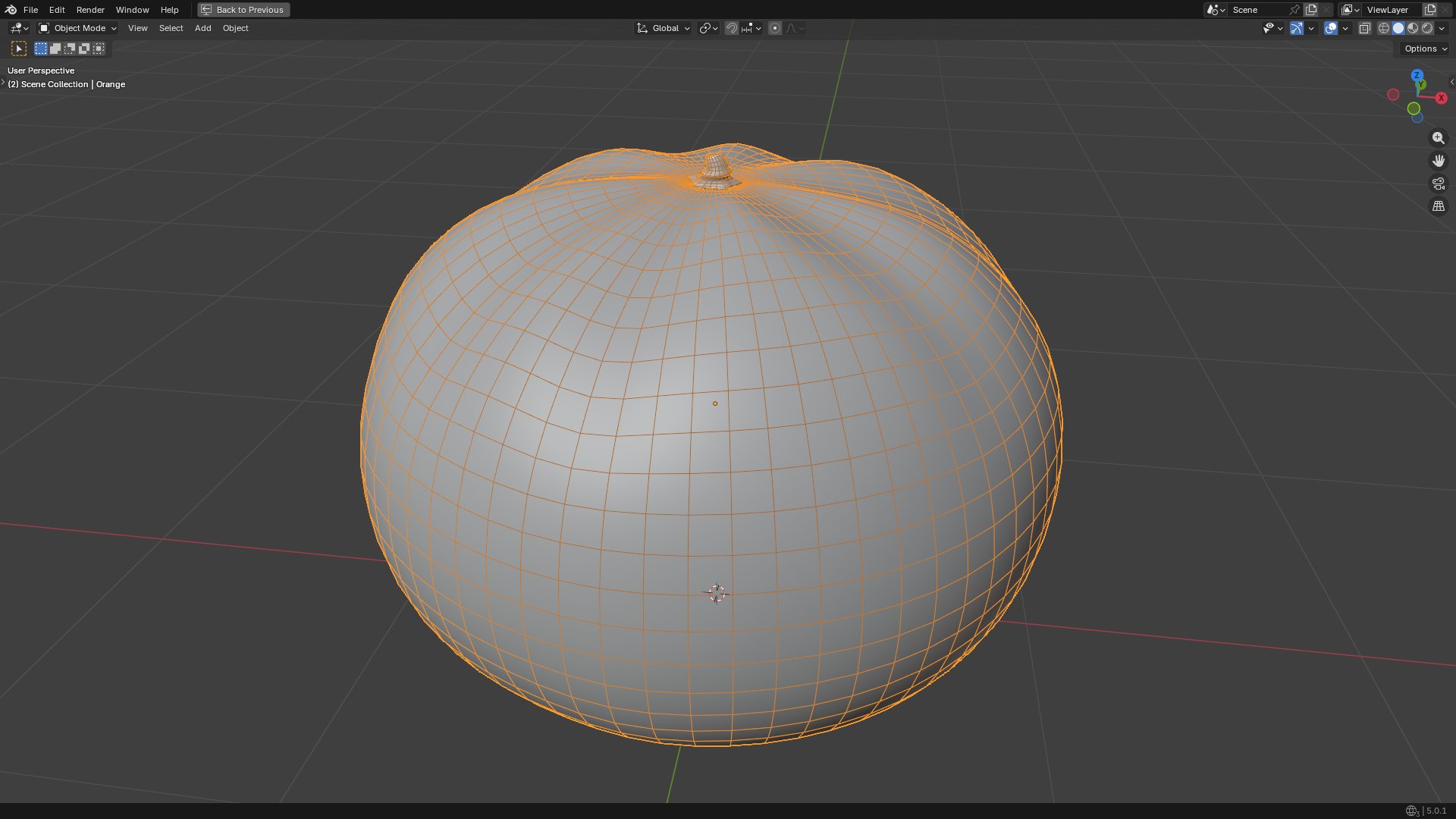Open the Render menu

[x=90, y=10]
